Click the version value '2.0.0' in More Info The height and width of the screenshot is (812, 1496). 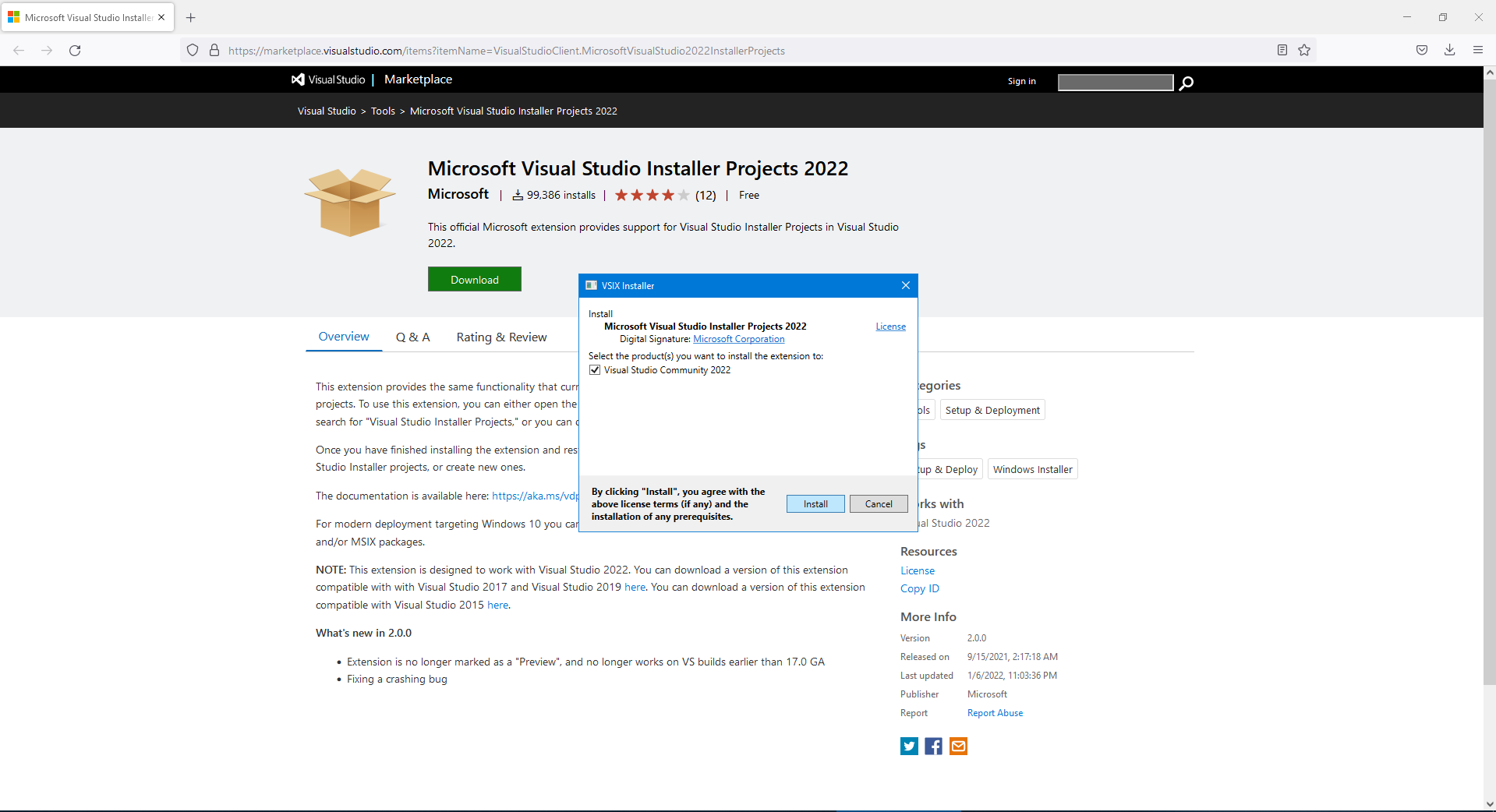point(977,638)
